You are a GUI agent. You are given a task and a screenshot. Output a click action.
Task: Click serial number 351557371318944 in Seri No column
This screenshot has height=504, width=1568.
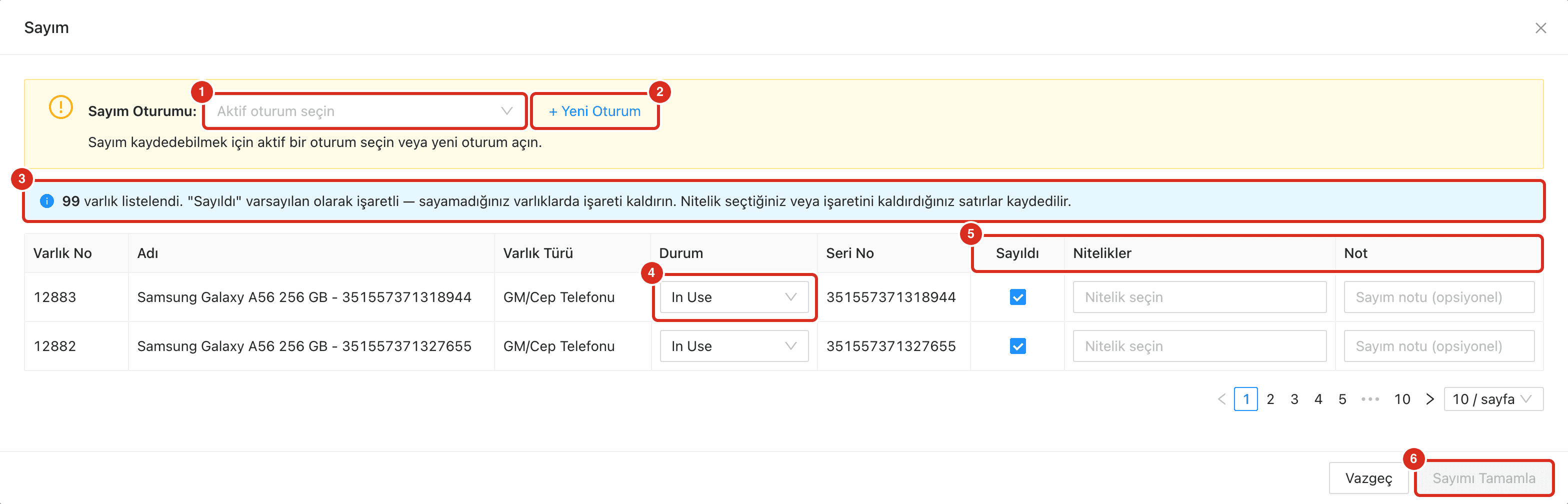[891, 297]
